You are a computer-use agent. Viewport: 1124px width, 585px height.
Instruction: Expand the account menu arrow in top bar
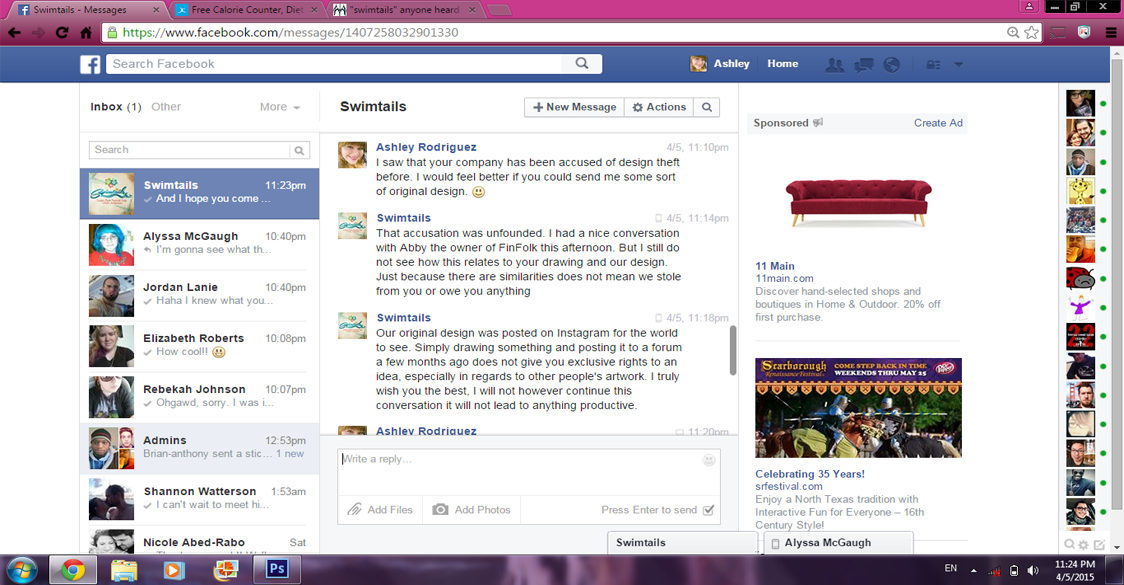(x=958, y=64)
